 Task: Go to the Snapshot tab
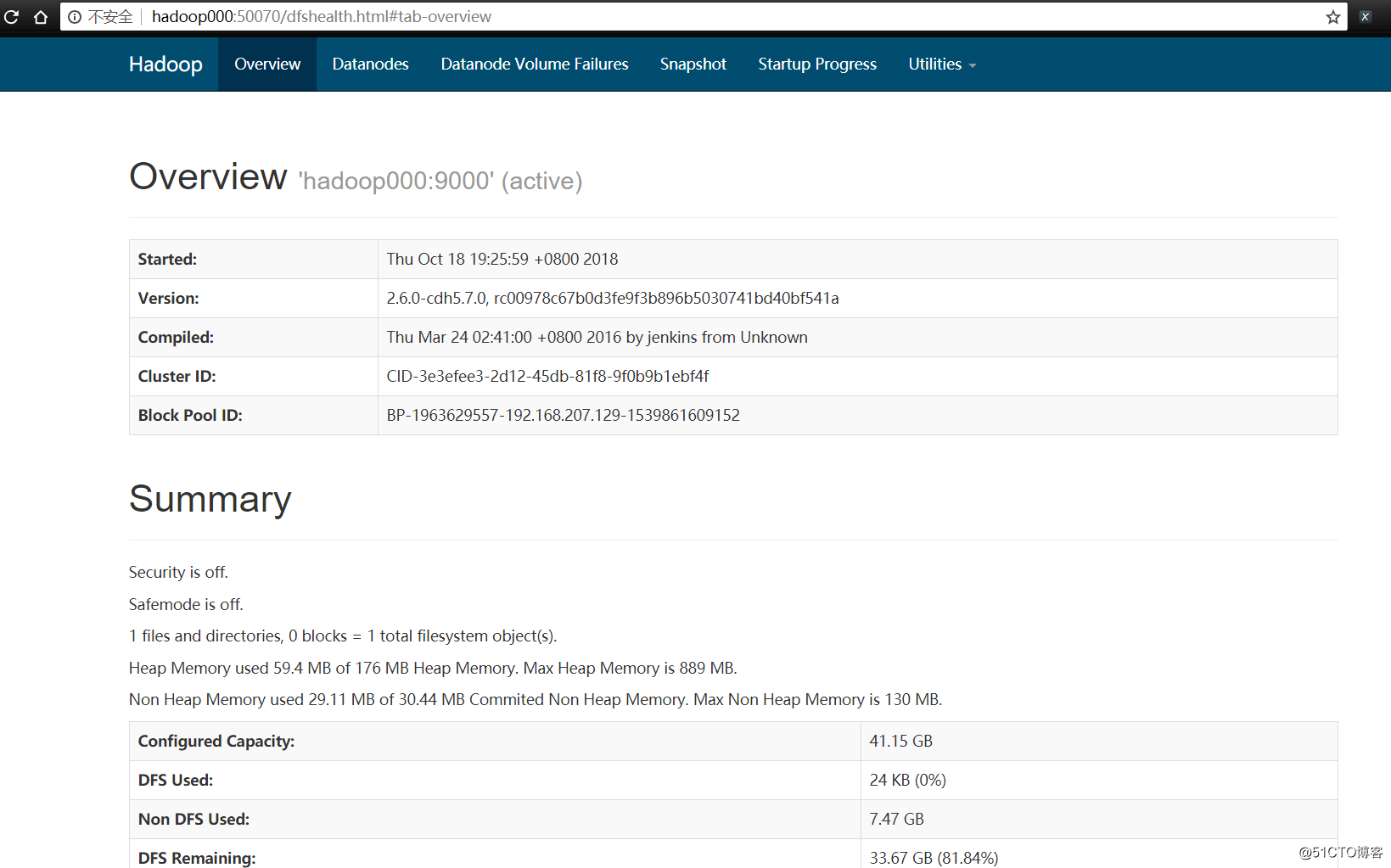(x=693, y=64)
